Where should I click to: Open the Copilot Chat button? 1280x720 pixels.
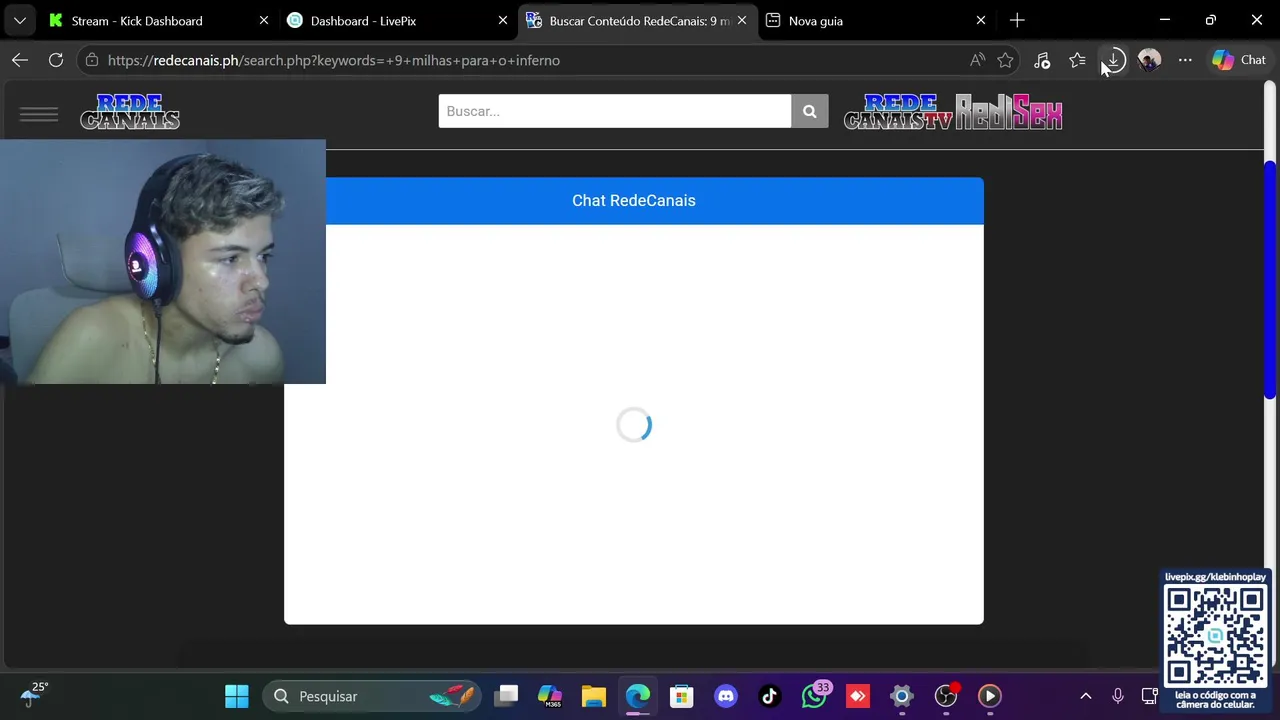1239,60
